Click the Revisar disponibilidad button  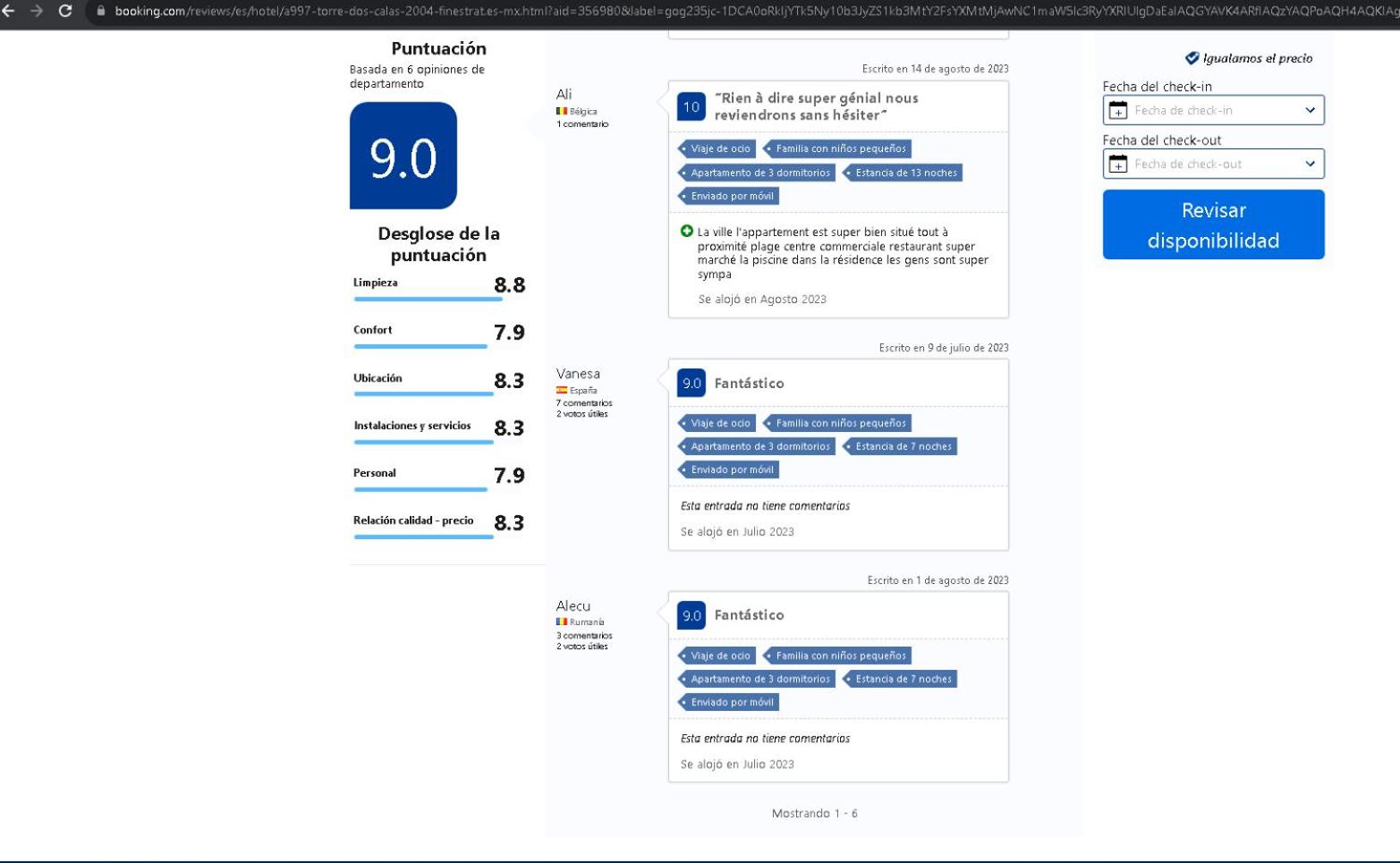(x=1213, y=224)
